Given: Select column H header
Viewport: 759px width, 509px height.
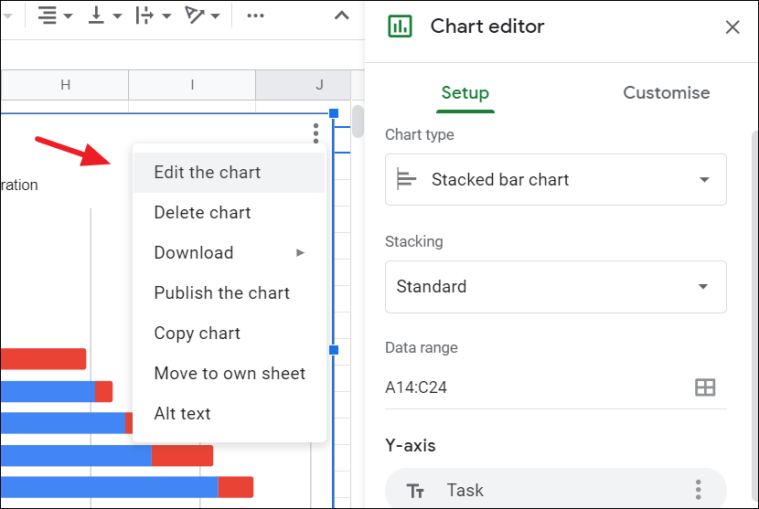Looking at the screenshot, I should tap(65, 85).
